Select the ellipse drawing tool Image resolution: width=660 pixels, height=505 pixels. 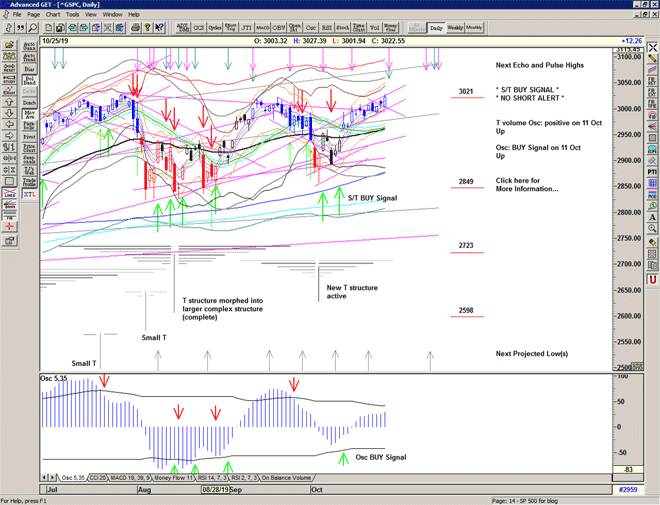tap(652, 149)
